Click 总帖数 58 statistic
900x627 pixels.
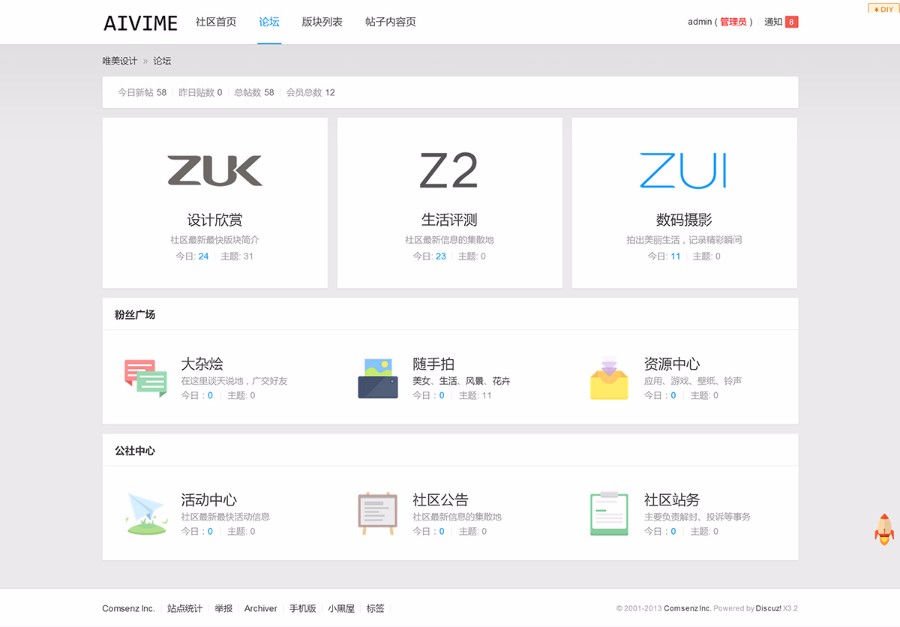coord(254,92)
